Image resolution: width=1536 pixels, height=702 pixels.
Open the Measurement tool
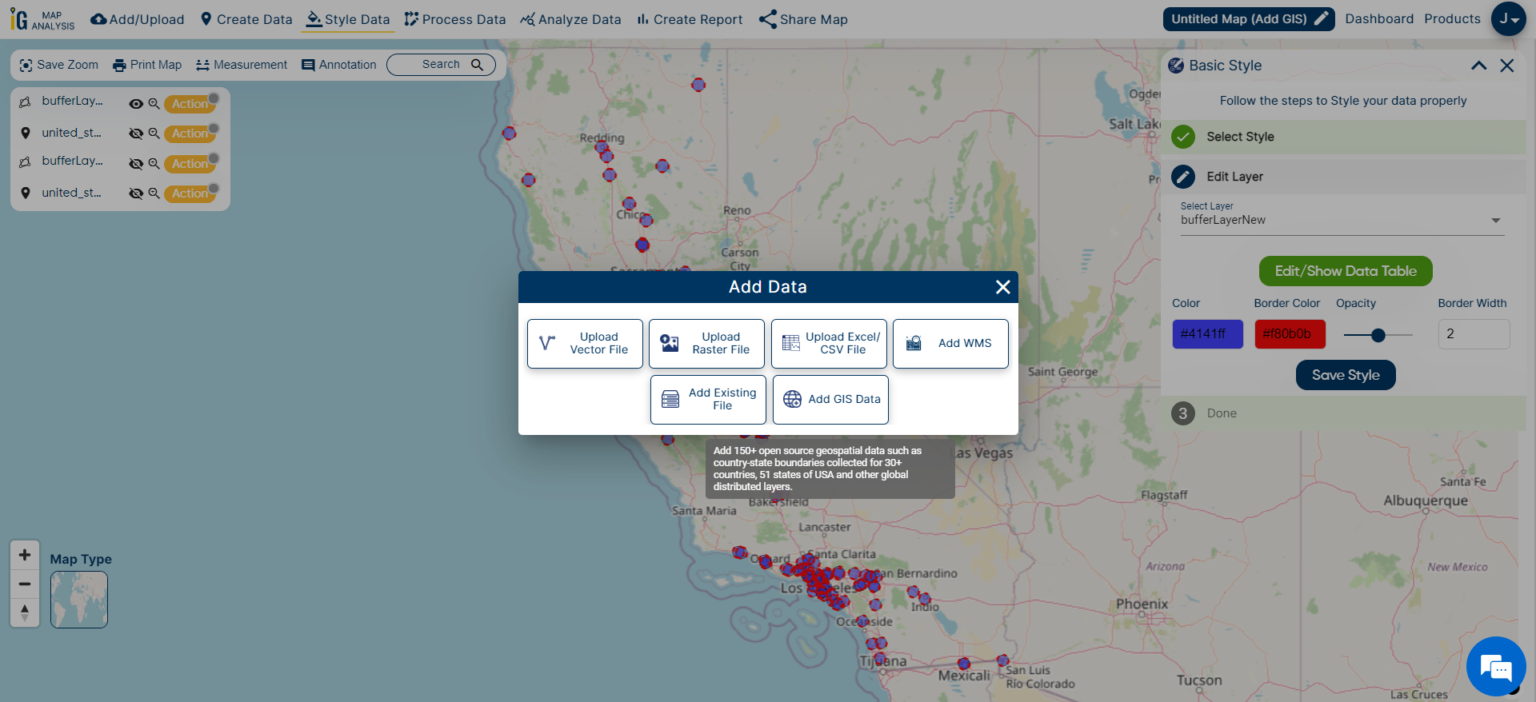[240, 64]
